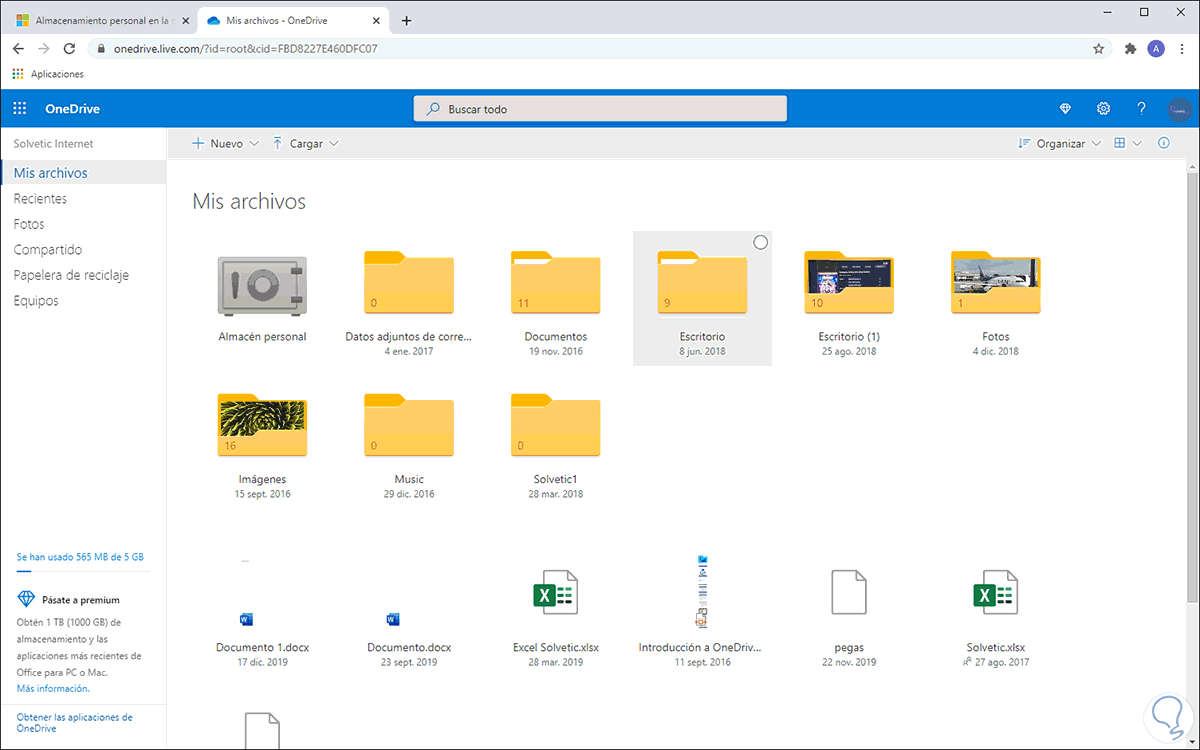This screenshot has width=1200, height=750.
Task: Open the Chrome three-dot menu
Action: [1182, 48]
